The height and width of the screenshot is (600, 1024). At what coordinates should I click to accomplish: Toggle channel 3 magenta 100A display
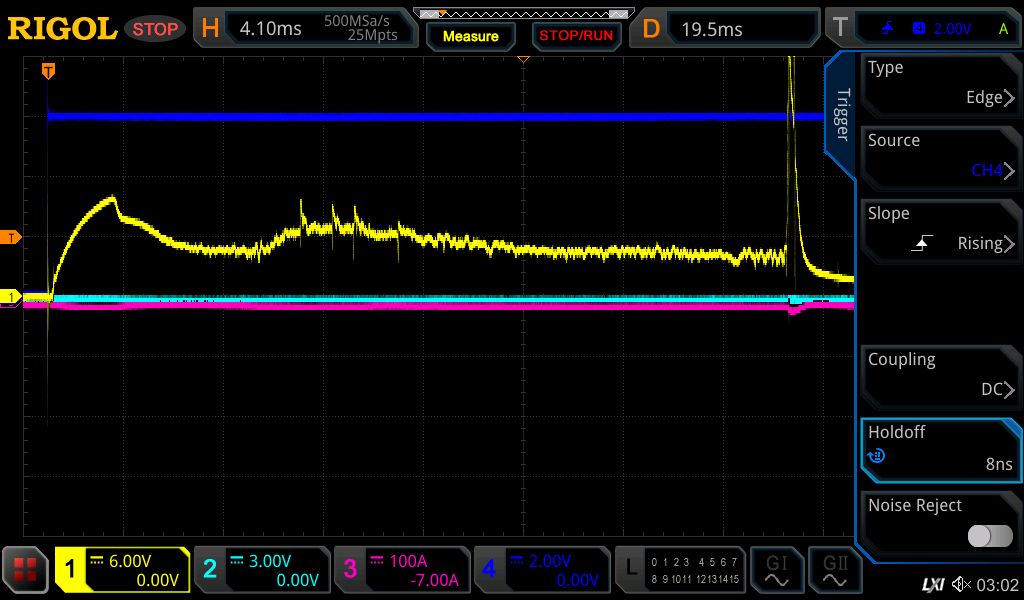tap(401, 570)
